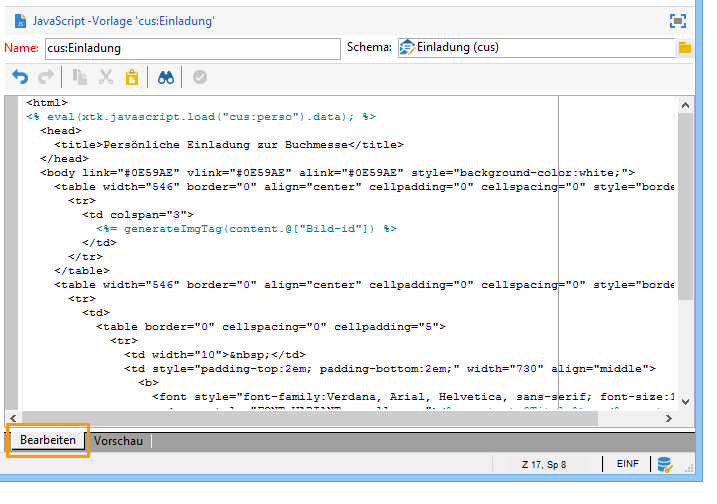Click the '<head>' opening tag line
Screen dimensions: 717x504
61,130
